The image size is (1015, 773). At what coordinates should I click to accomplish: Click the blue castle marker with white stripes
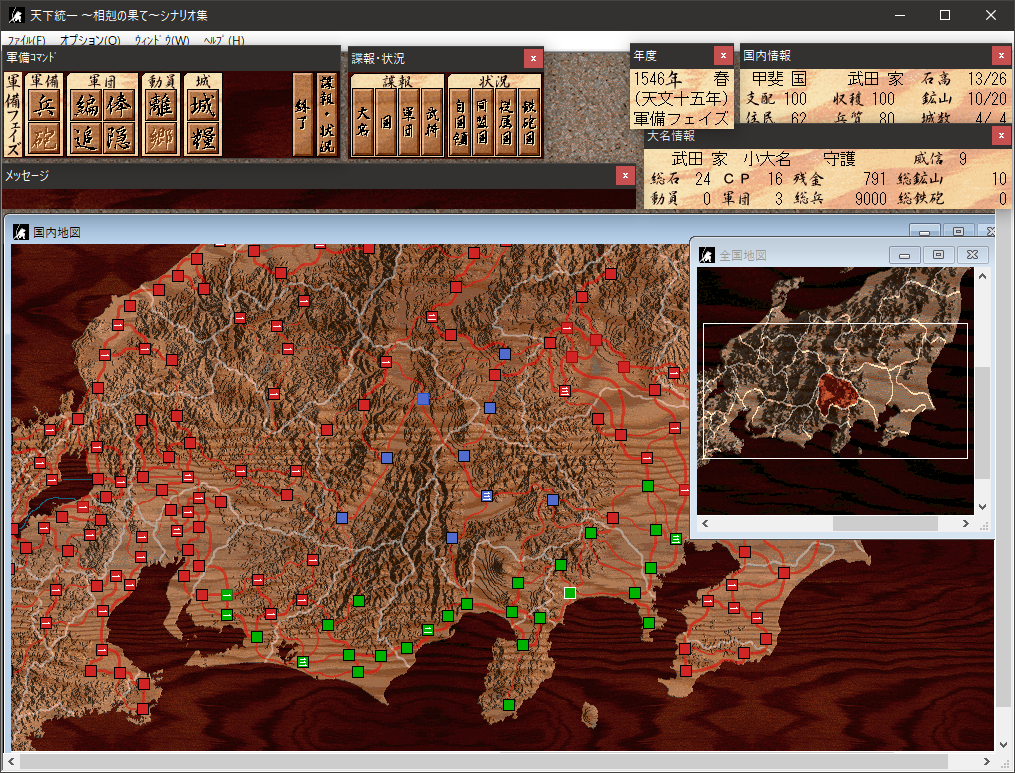point(487,496)
